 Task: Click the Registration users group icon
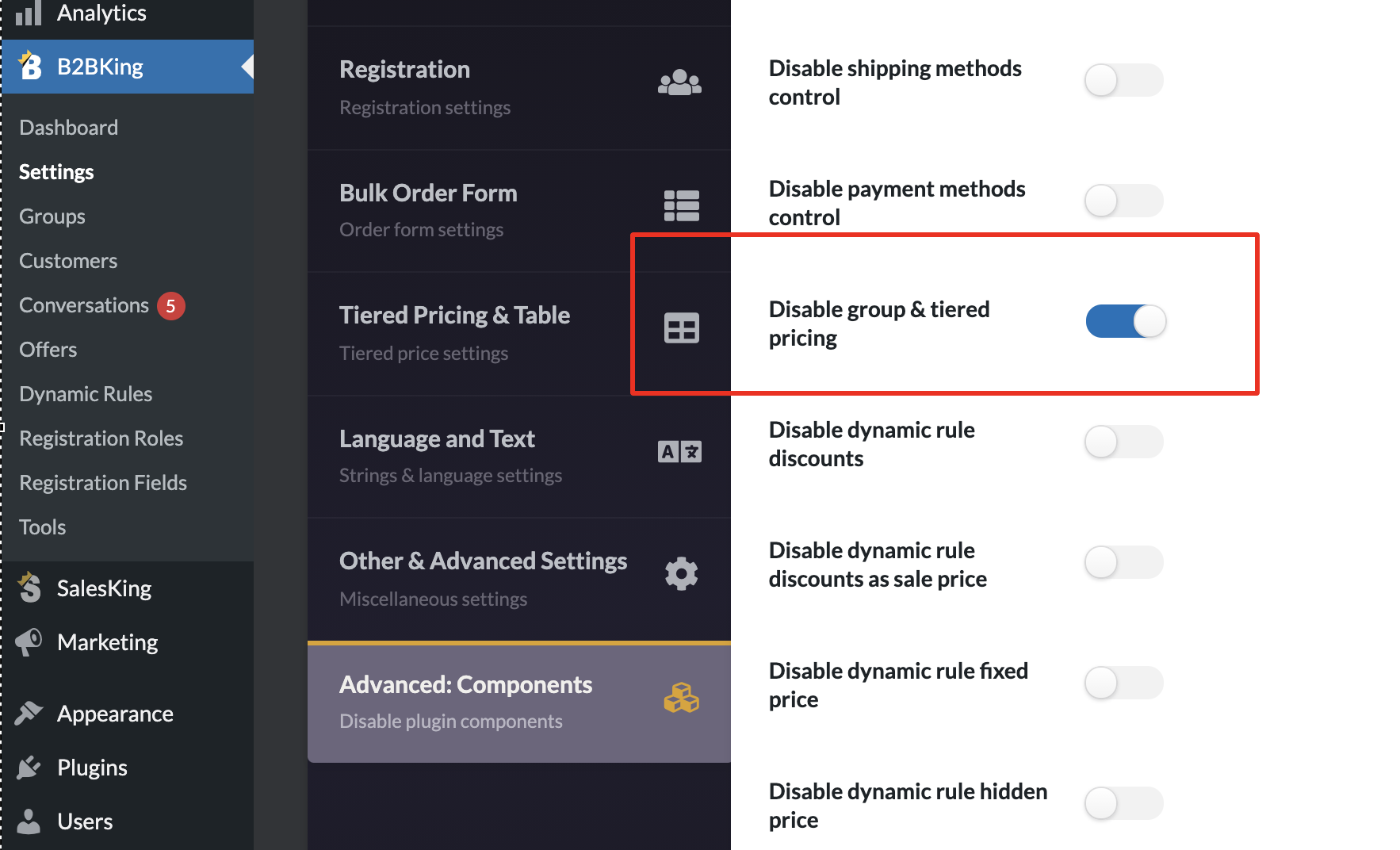click(679, 82)
